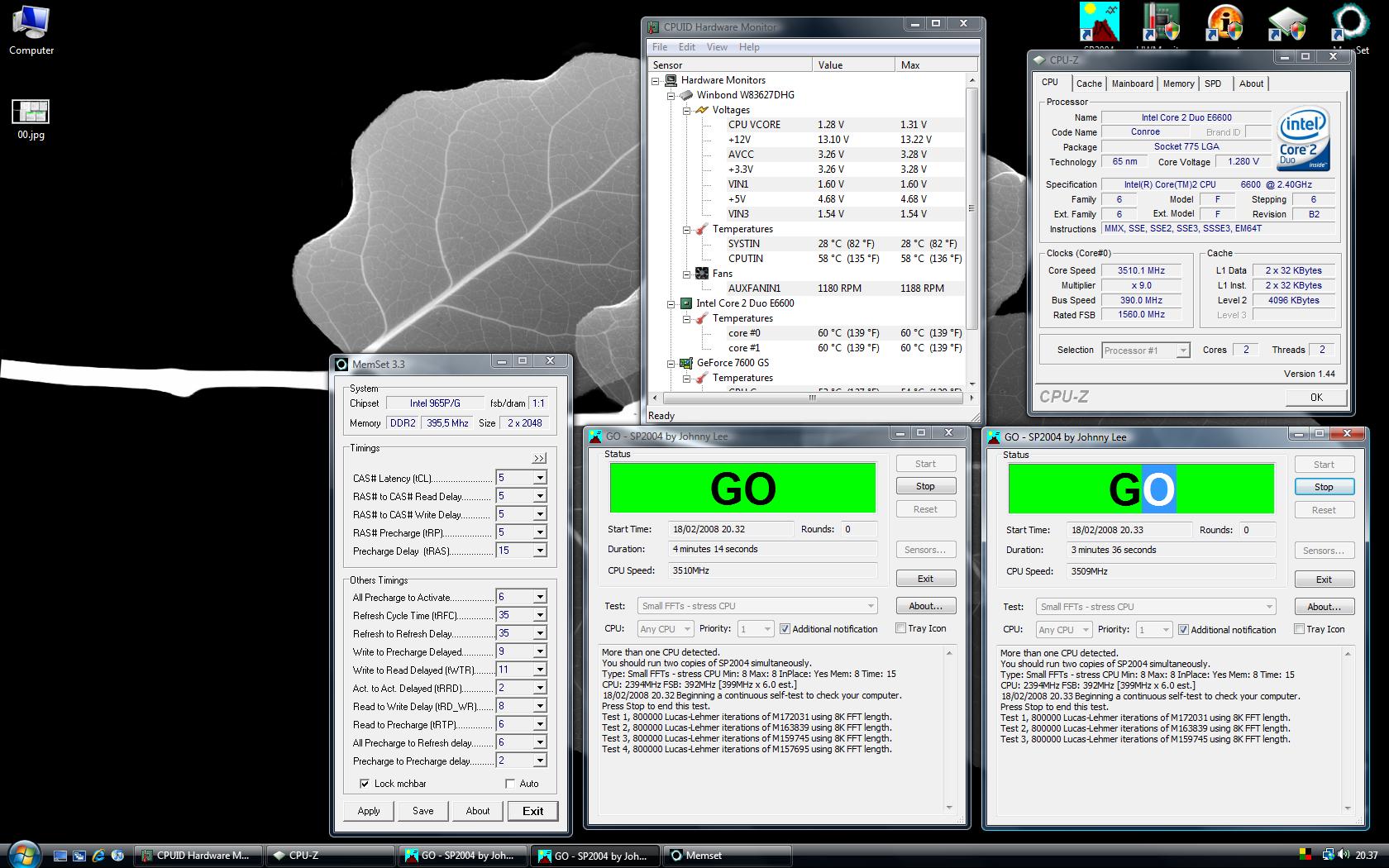Toggle Additional notification in right SP2004 window
Screen dimensions: 1389x868
tap(1183, 630)
